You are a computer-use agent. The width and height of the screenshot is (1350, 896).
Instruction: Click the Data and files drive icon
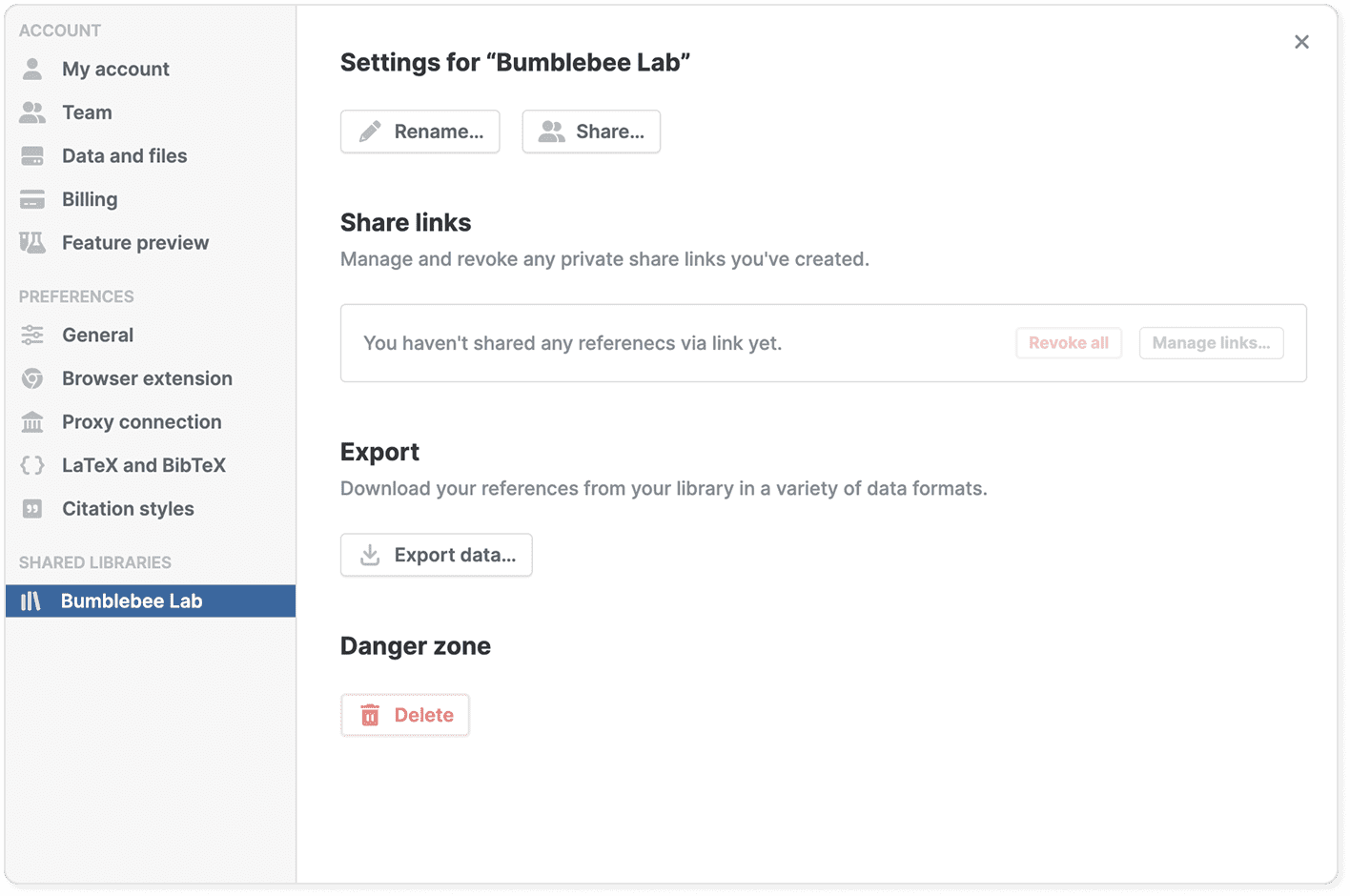(x=32, y=156)
